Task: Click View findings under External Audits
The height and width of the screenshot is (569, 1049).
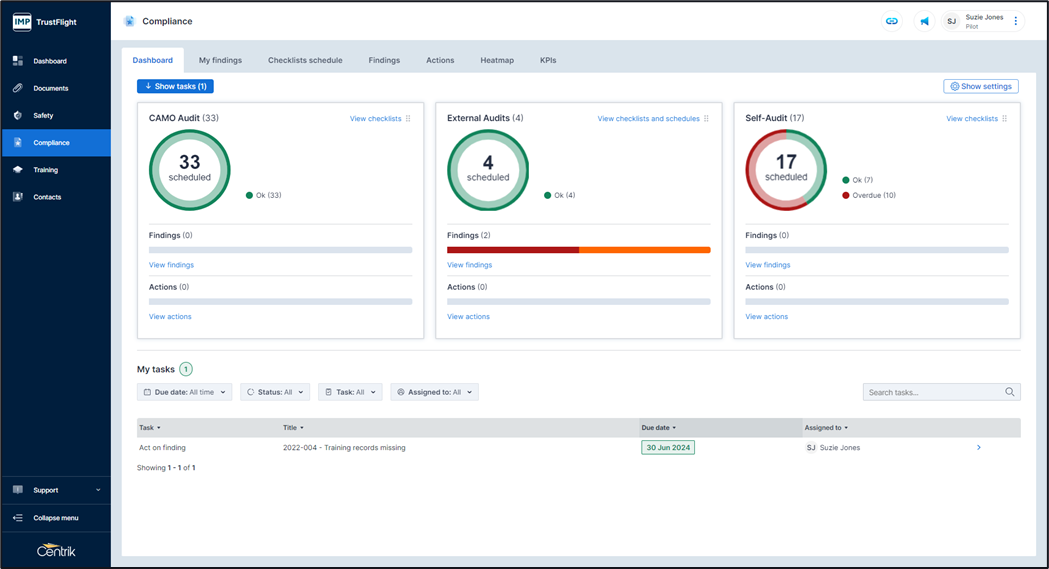Action: tap(469, 265)
